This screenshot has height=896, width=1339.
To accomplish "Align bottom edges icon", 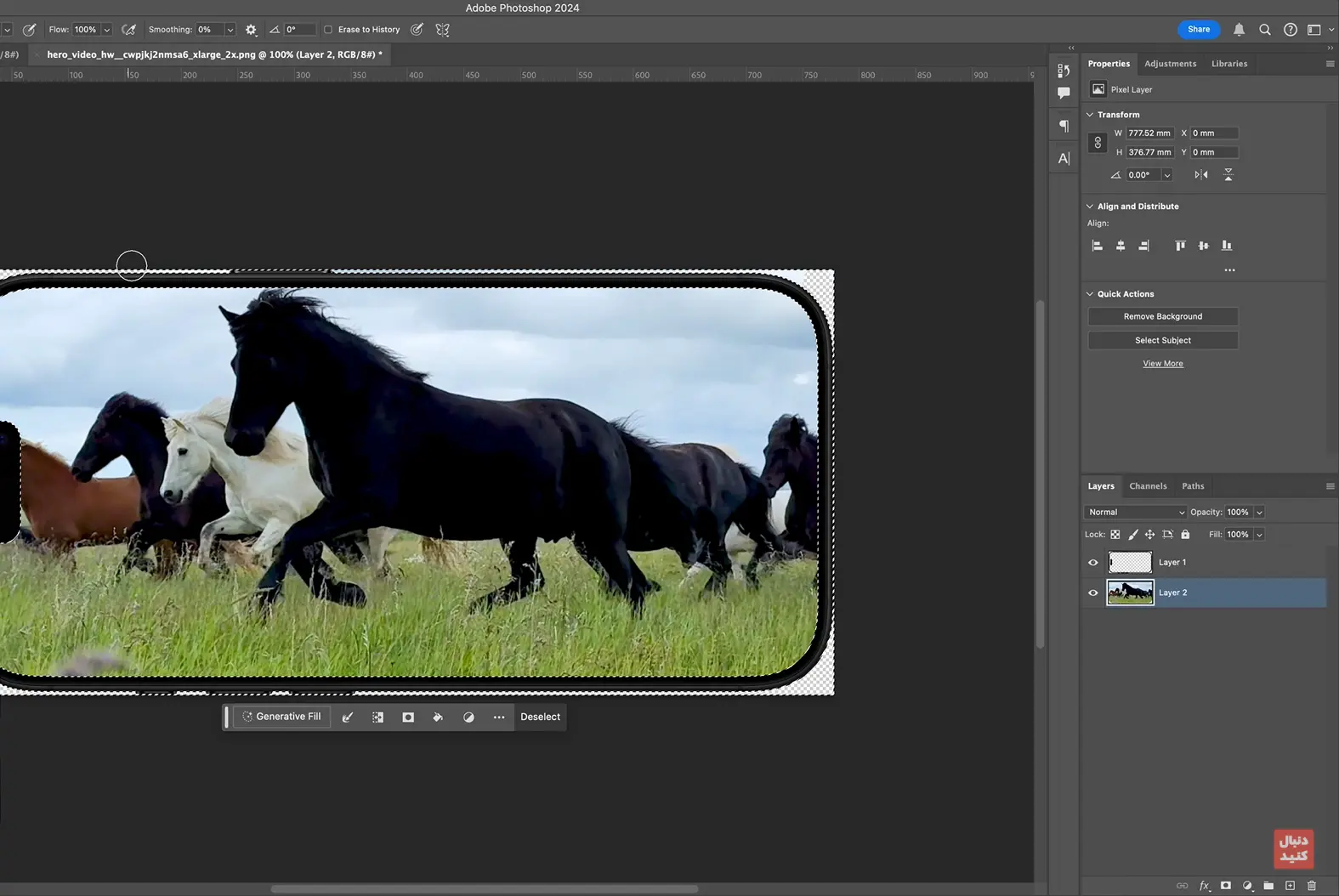I will click(x=1227, y=246).
